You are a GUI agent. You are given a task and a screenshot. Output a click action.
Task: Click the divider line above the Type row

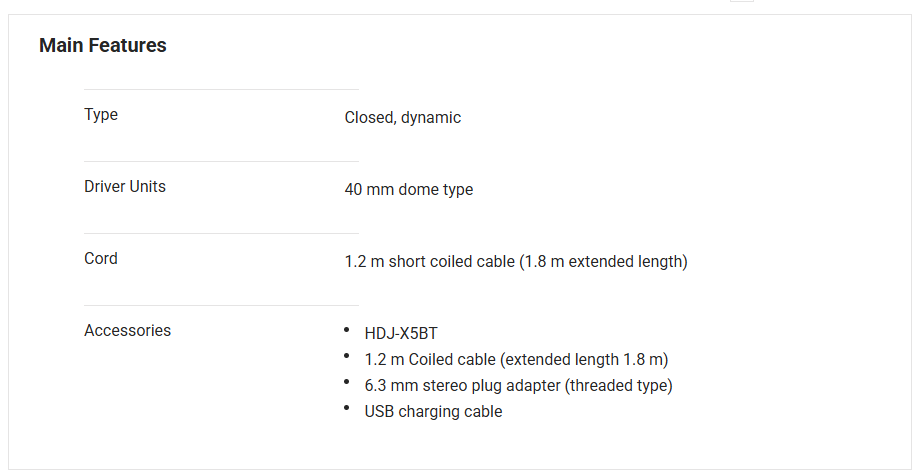[x=221, y=90]
